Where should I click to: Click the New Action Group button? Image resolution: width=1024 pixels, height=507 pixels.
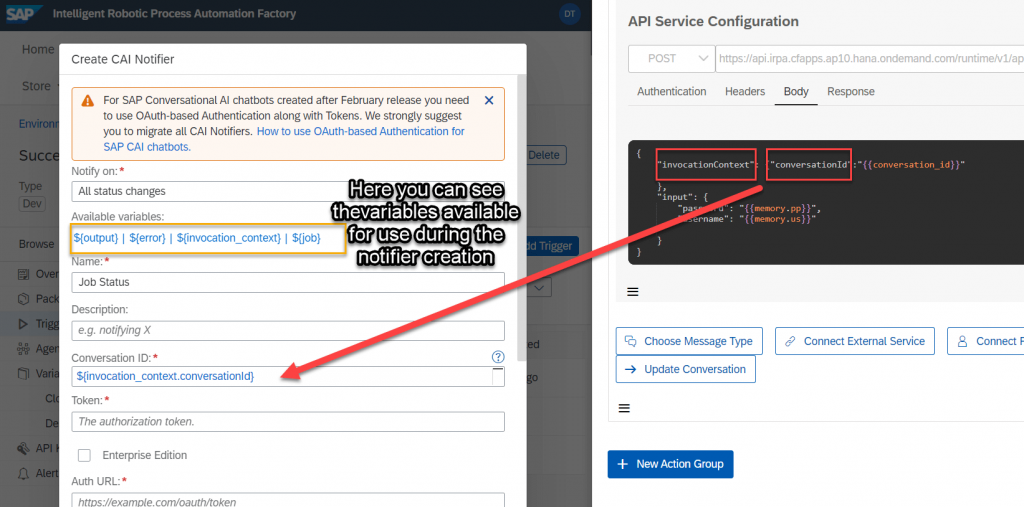(x=670, y=464)
